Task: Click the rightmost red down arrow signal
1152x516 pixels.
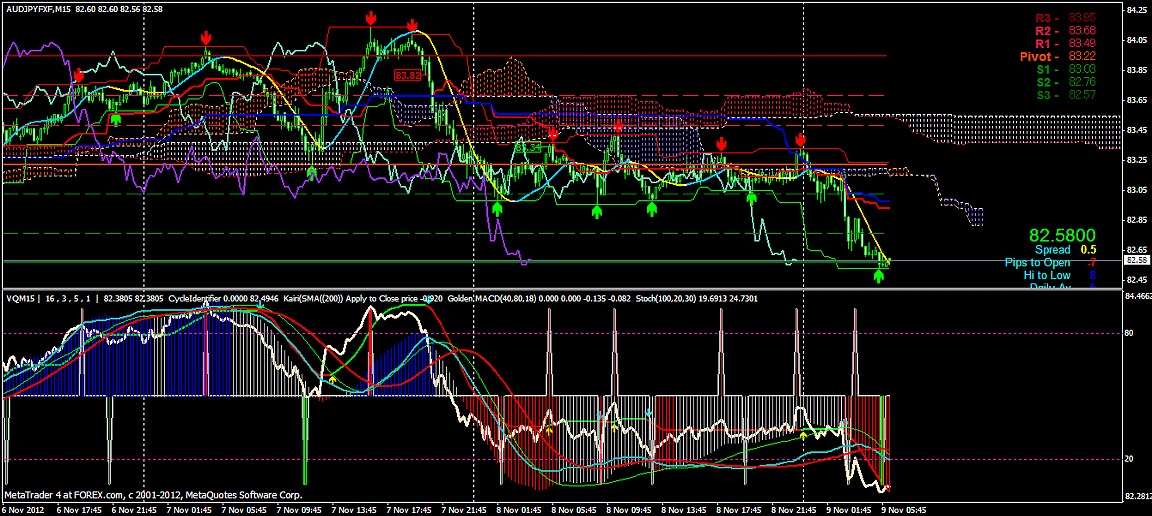Action: click(800, 139)
